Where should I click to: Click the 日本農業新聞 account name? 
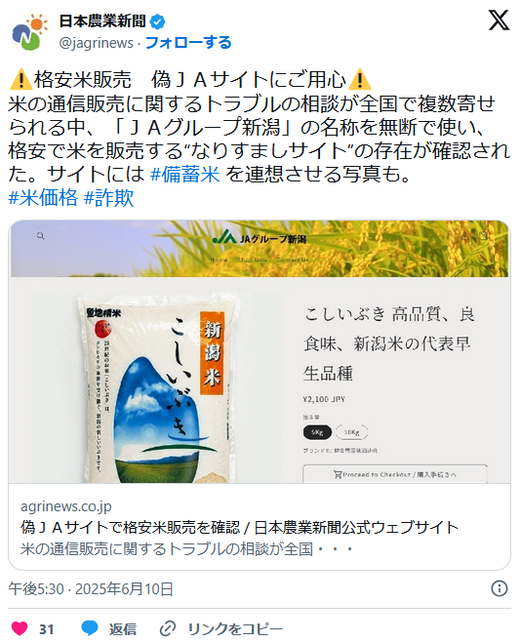click(103, 21)
